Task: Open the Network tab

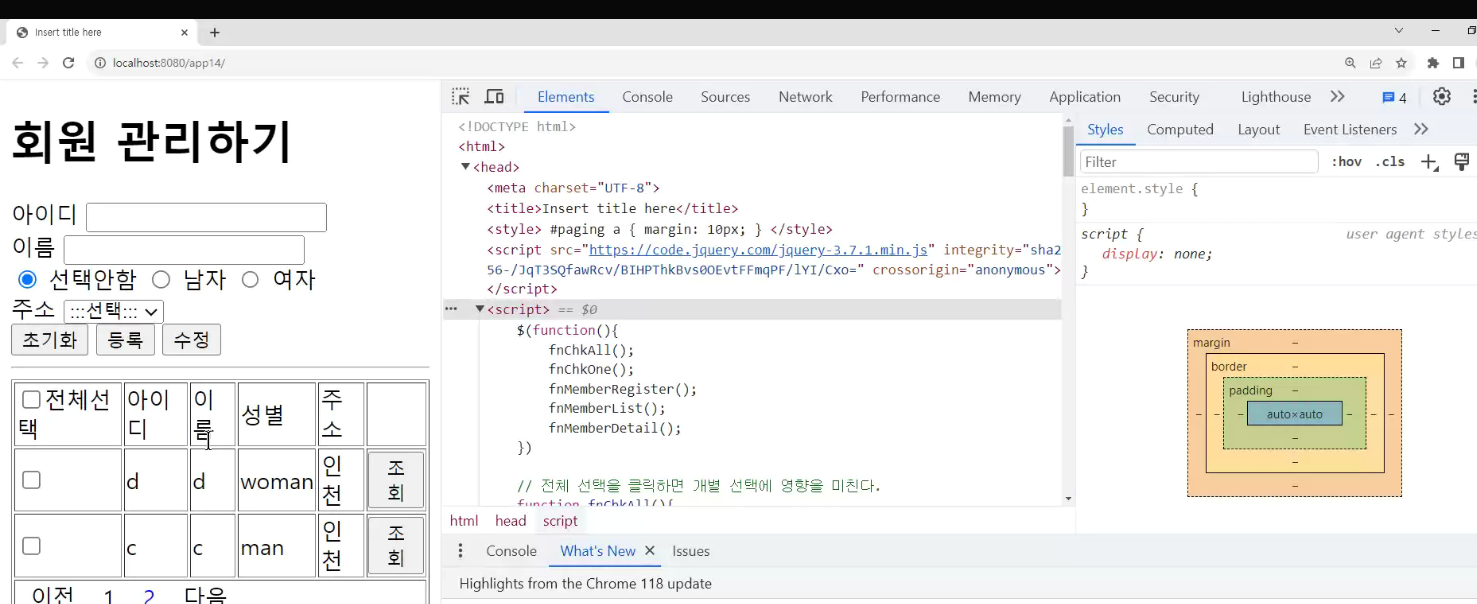Action: 805,97
